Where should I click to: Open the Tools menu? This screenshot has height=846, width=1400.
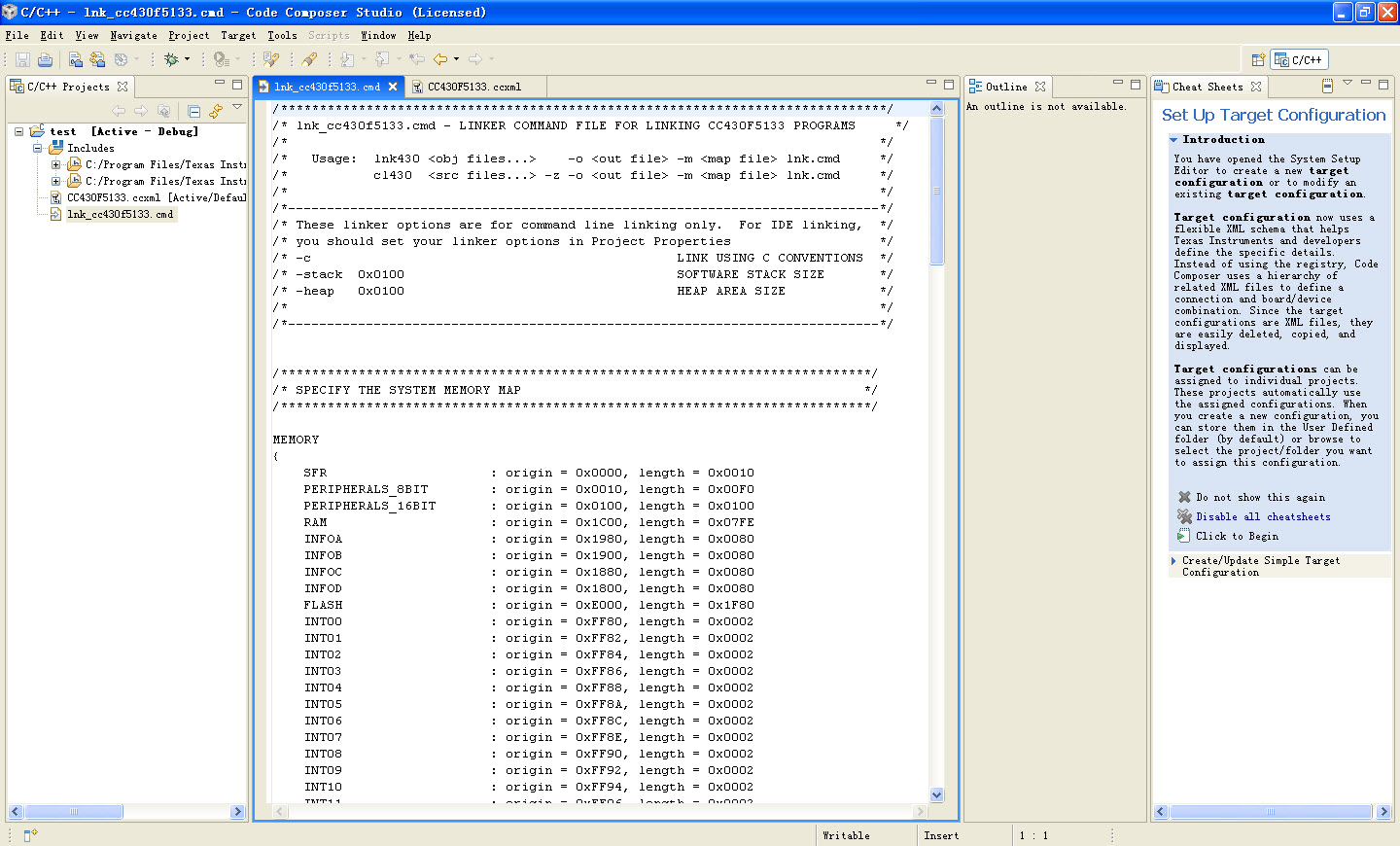282,35
